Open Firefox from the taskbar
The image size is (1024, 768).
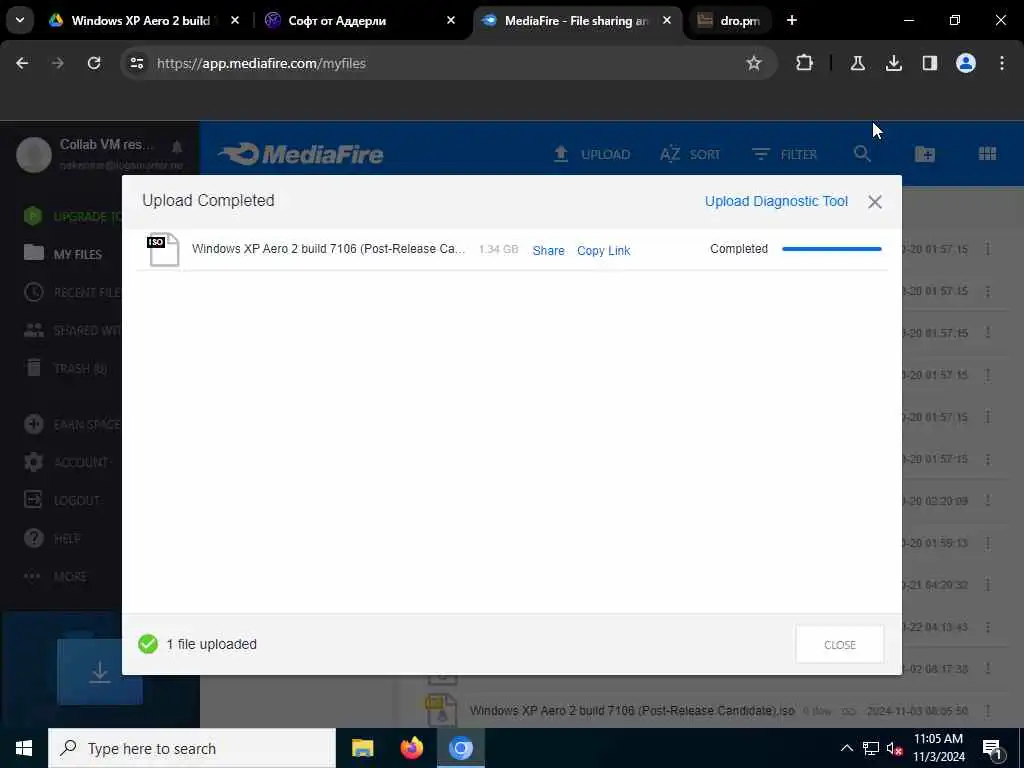411,748
